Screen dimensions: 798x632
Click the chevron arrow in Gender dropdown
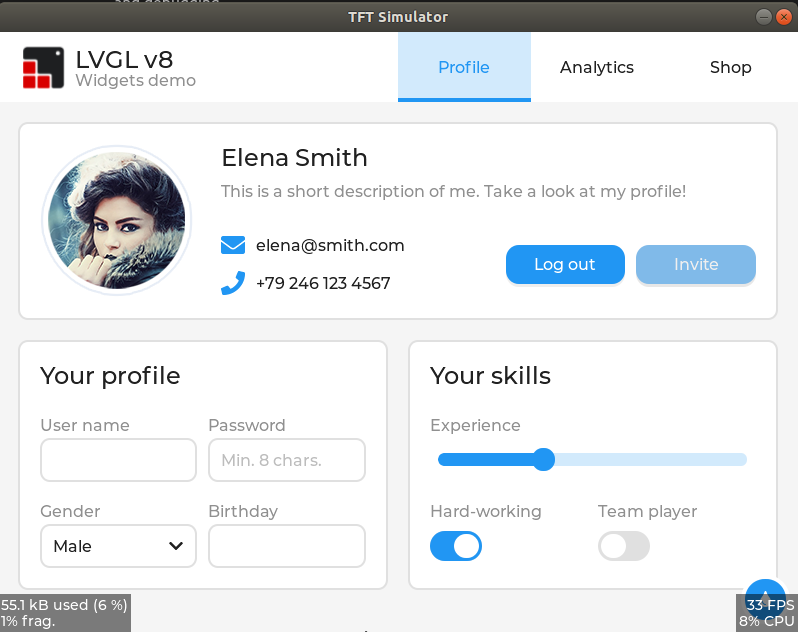[x=176, y=546]
